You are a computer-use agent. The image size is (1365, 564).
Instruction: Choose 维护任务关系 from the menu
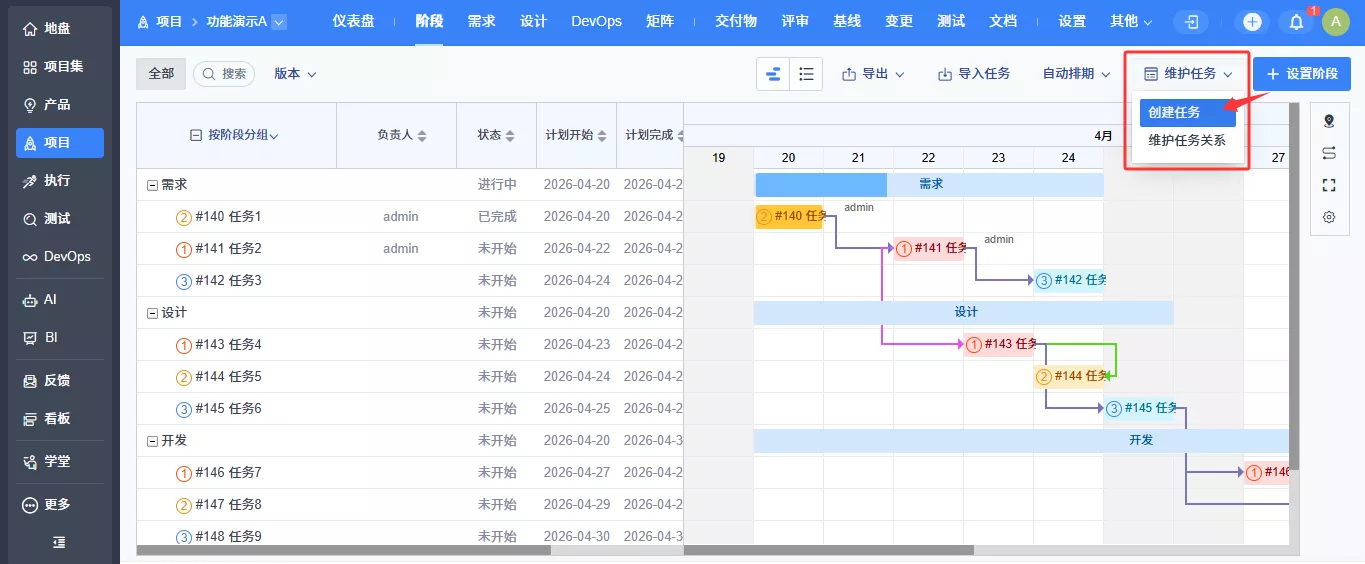[x=1188, y=141]
